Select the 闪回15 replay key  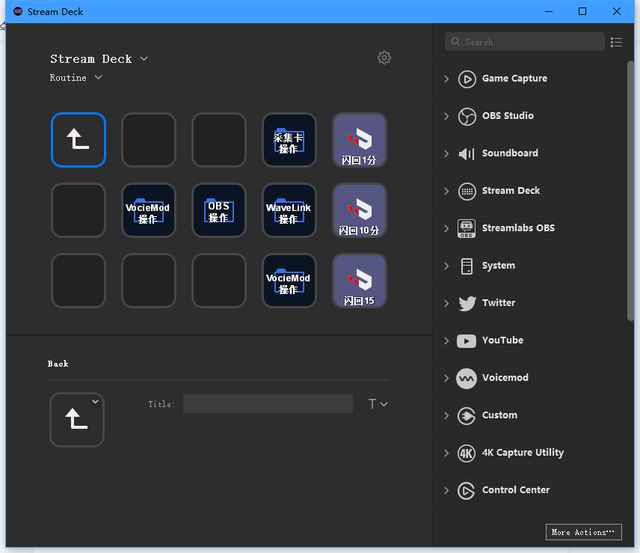point(360,280)
